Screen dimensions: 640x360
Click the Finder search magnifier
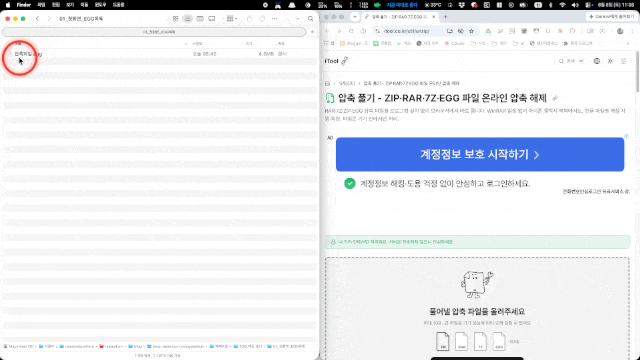click(x=311, y=19)
